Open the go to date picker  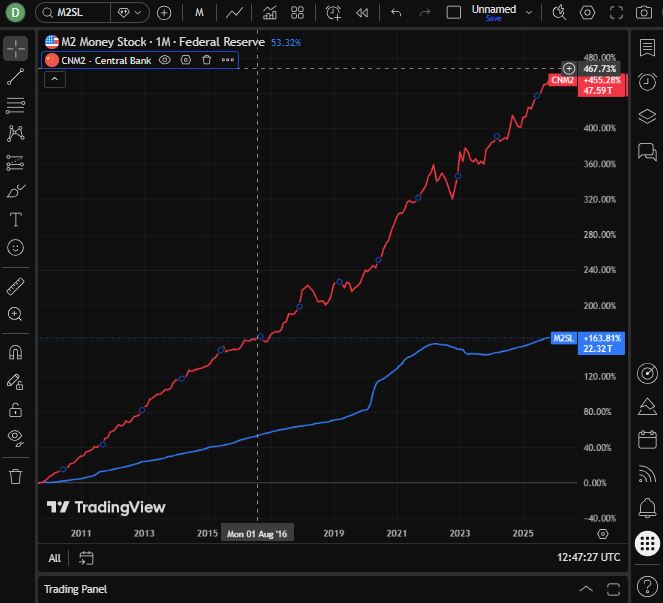(x=86, y=558)
